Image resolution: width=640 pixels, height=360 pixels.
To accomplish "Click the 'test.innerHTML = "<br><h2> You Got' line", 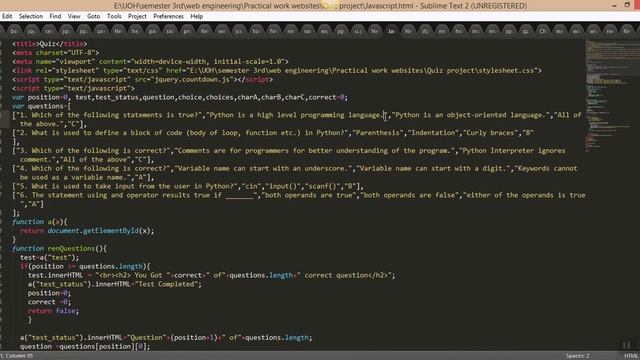I will click(x=211, y=275).
